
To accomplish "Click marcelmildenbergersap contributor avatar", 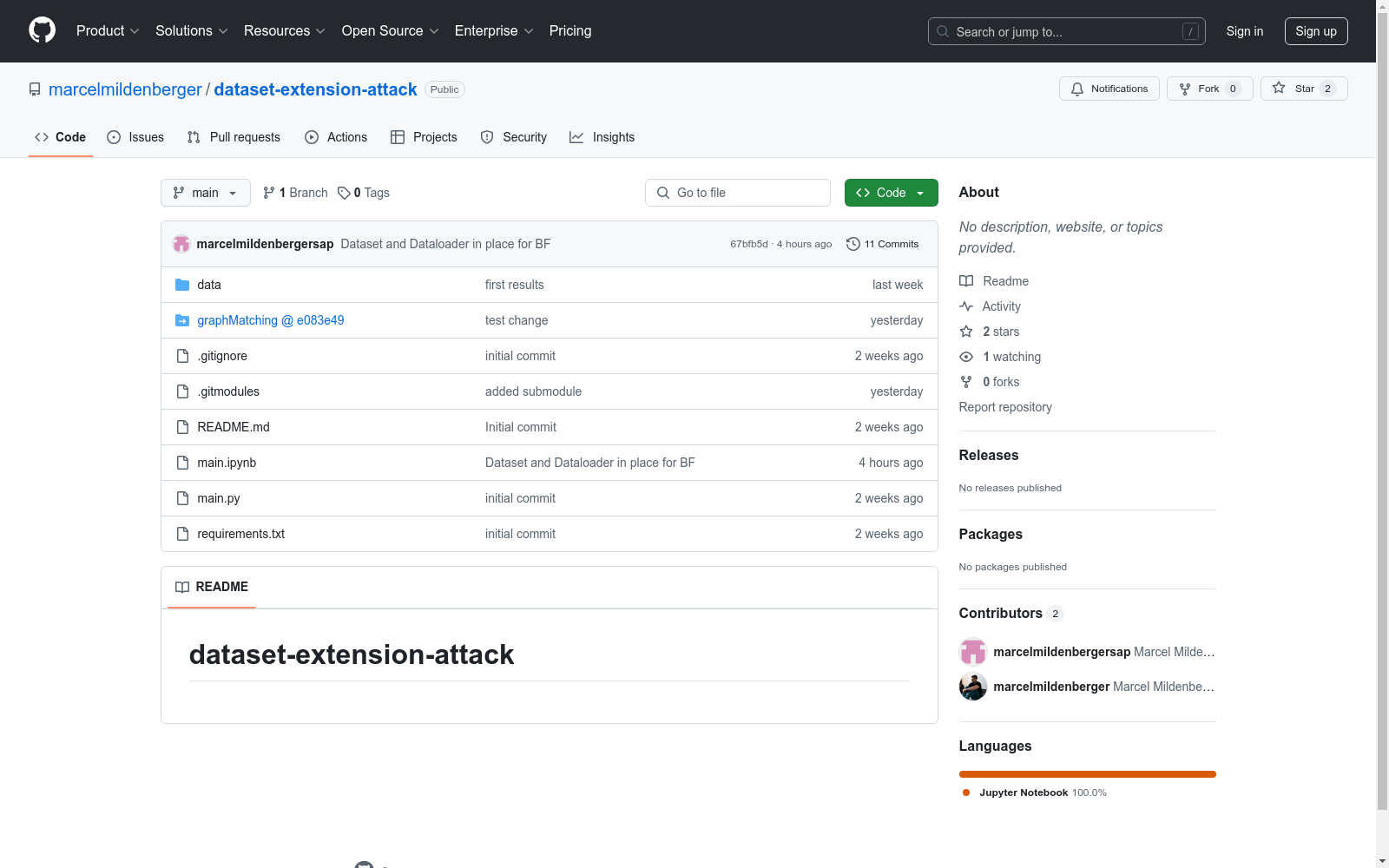I will pos(973,652).
